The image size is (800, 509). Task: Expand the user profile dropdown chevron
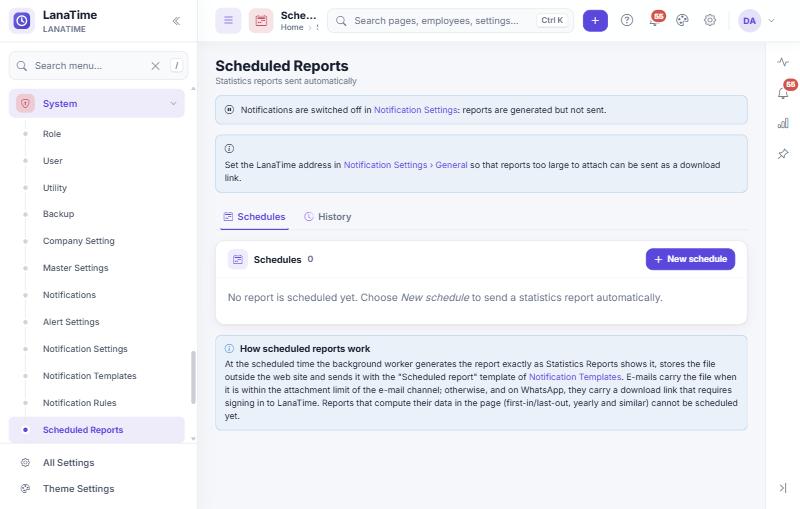point(771,21)
